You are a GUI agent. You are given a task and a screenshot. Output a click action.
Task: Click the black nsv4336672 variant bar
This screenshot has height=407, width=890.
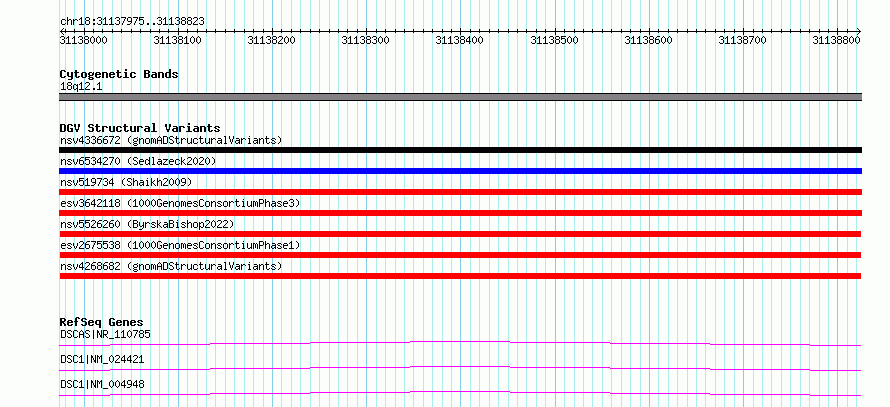pos(460,150)
